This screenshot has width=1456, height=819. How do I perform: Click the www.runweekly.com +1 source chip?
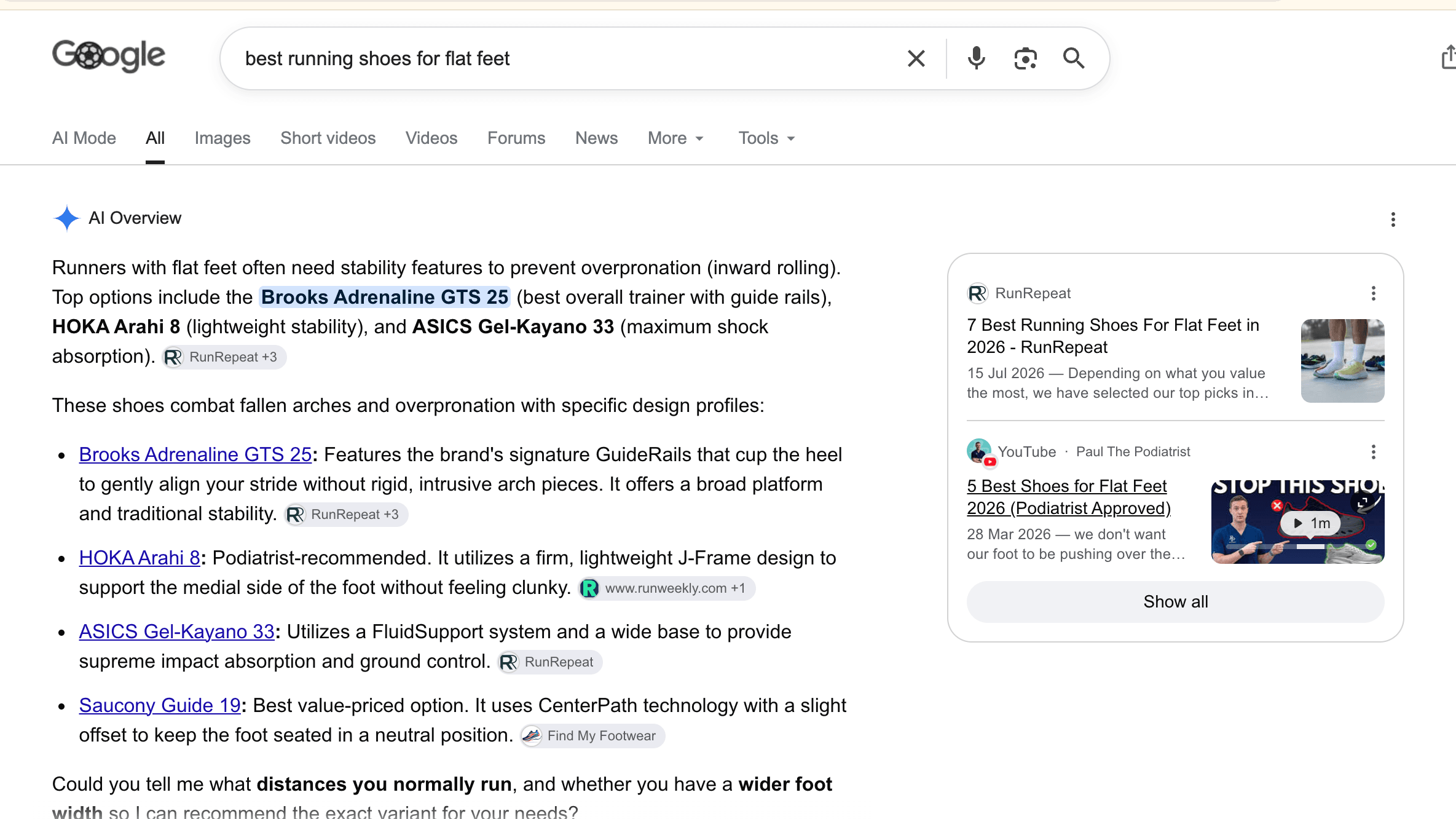pyautogui.click(x=667, y=588)
